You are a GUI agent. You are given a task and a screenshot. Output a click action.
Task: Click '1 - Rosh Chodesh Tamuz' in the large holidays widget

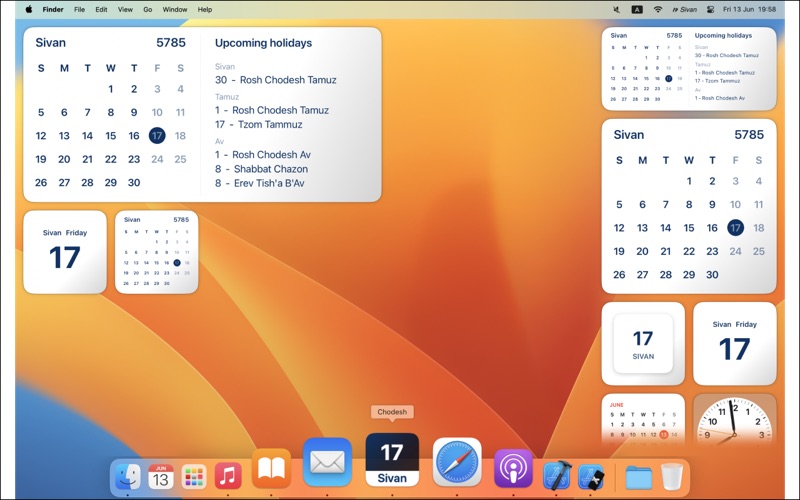pyautogui.click(x=272, y=110)
